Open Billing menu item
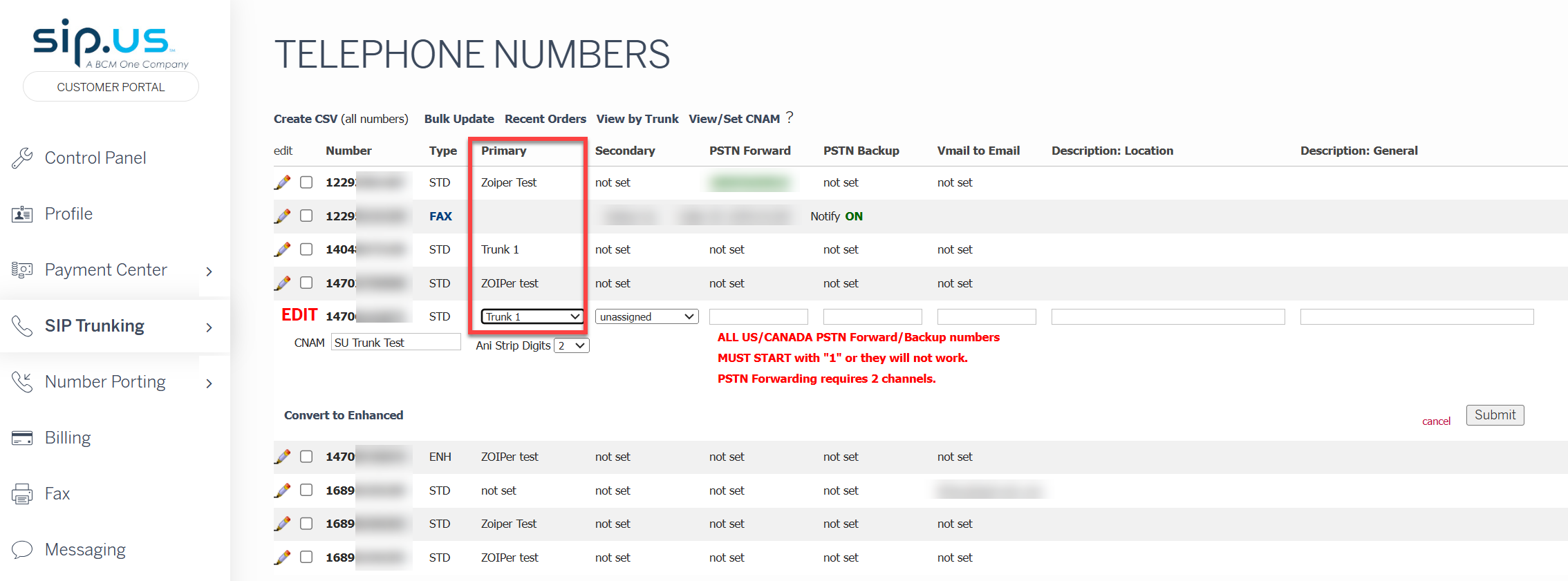Screen dimensions: 1568x581 point(68,438)
